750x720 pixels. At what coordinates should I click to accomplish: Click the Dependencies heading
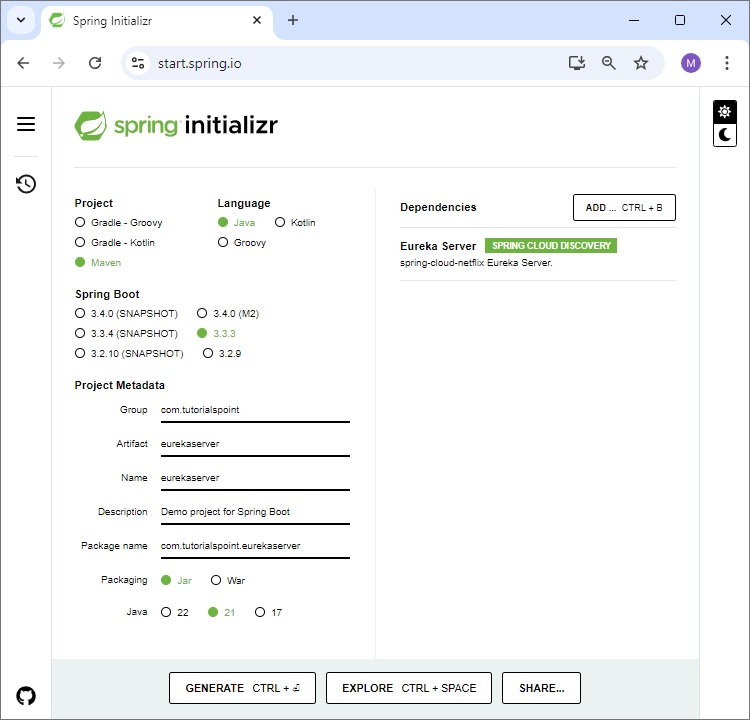tap(438, 207)
